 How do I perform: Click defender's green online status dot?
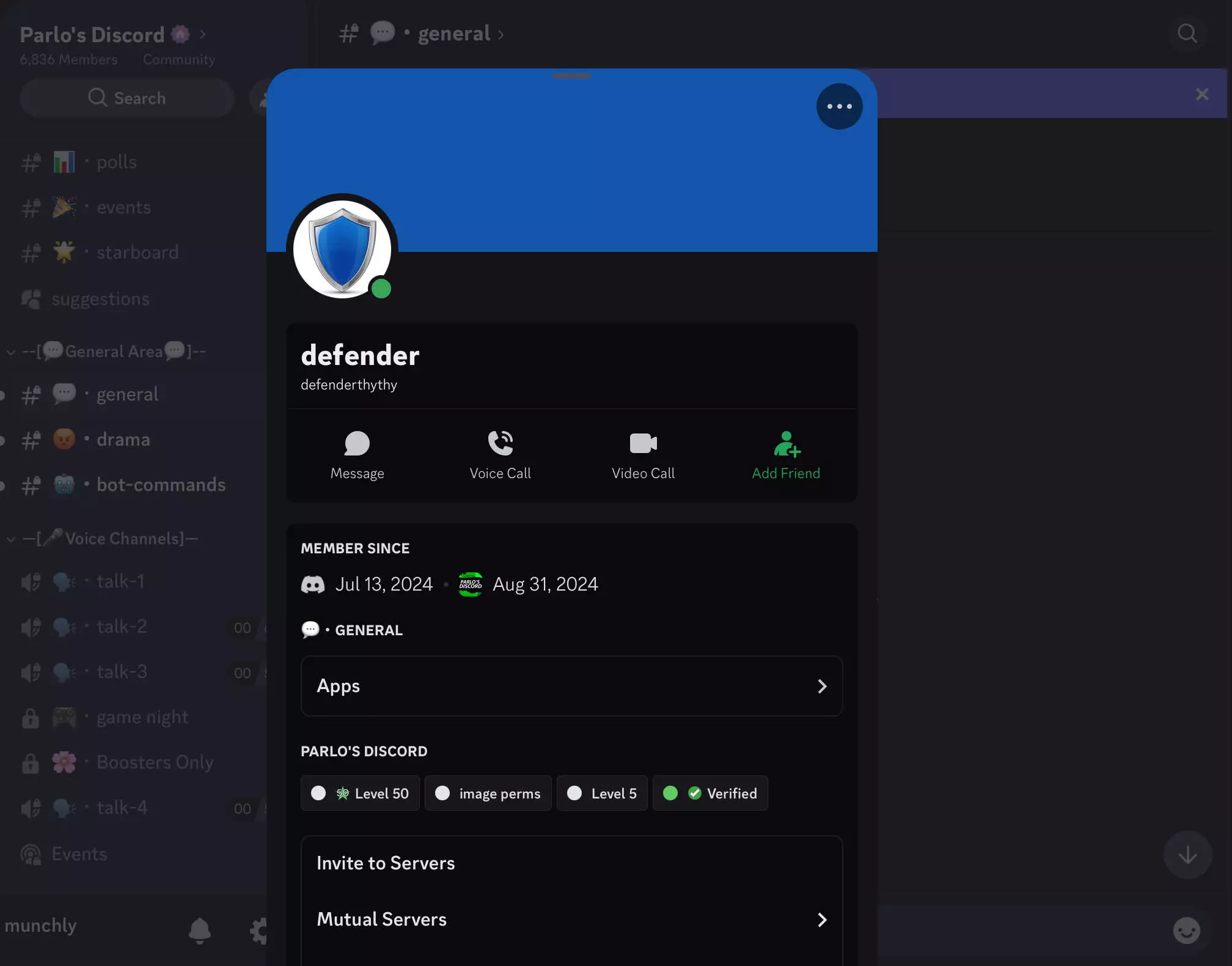coord(381,289)
